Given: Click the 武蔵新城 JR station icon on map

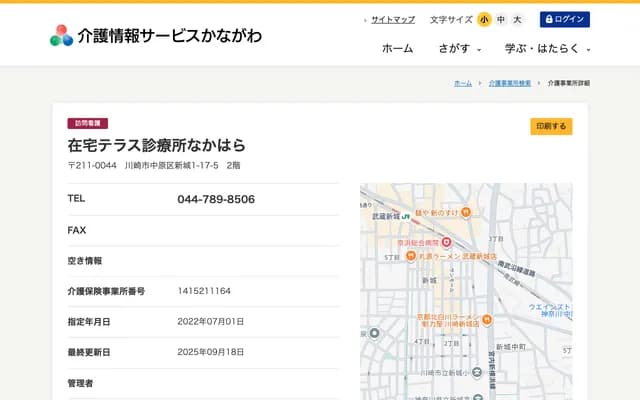Looking at the screenshot, I should click(x=405, y=216).
